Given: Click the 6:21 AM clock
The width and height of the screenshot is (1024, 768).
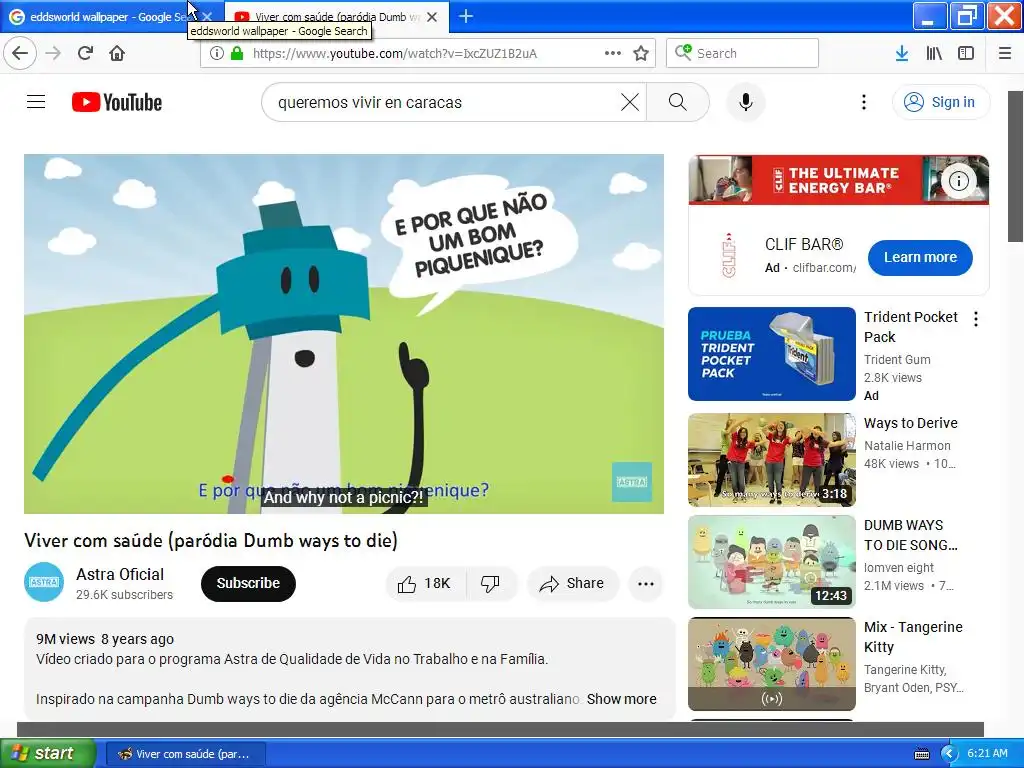Looking at the screenshot, I should pyautogui.click(x=987, y=754).
